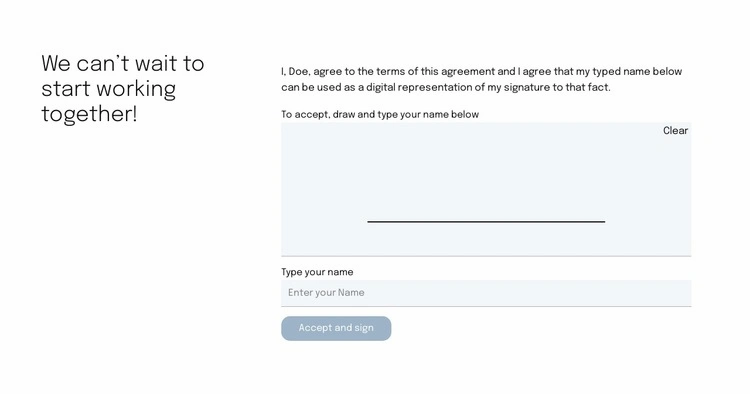Select the 'Type your name' label
The width and height of the screenshot is (750, 394).
click(x=317, y=272)
